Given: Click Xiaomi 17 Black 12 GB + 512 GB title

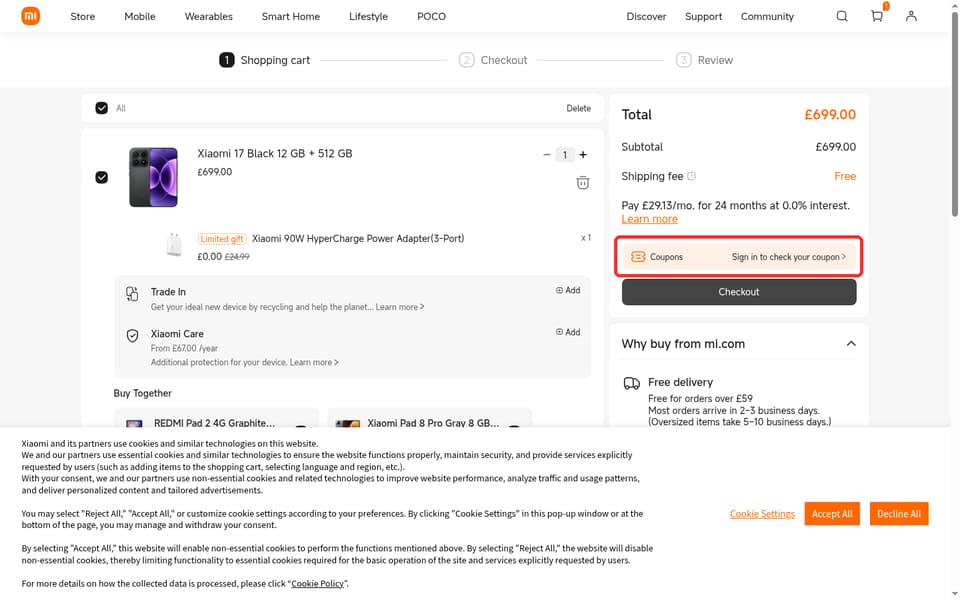Looking at the screenshot, I should coord(275,154).
